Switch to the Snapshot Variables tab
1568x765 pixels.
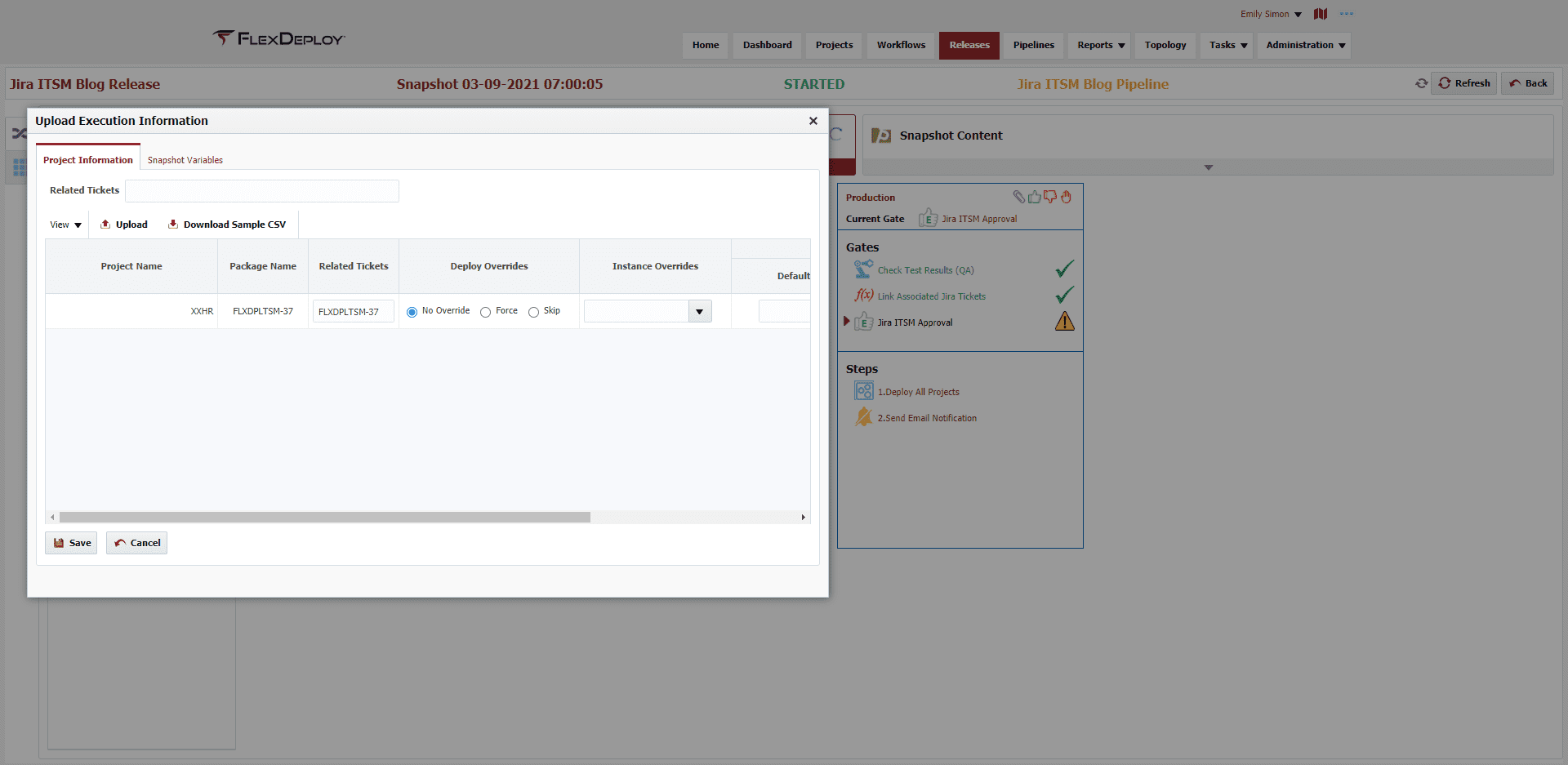pos(185,160)
